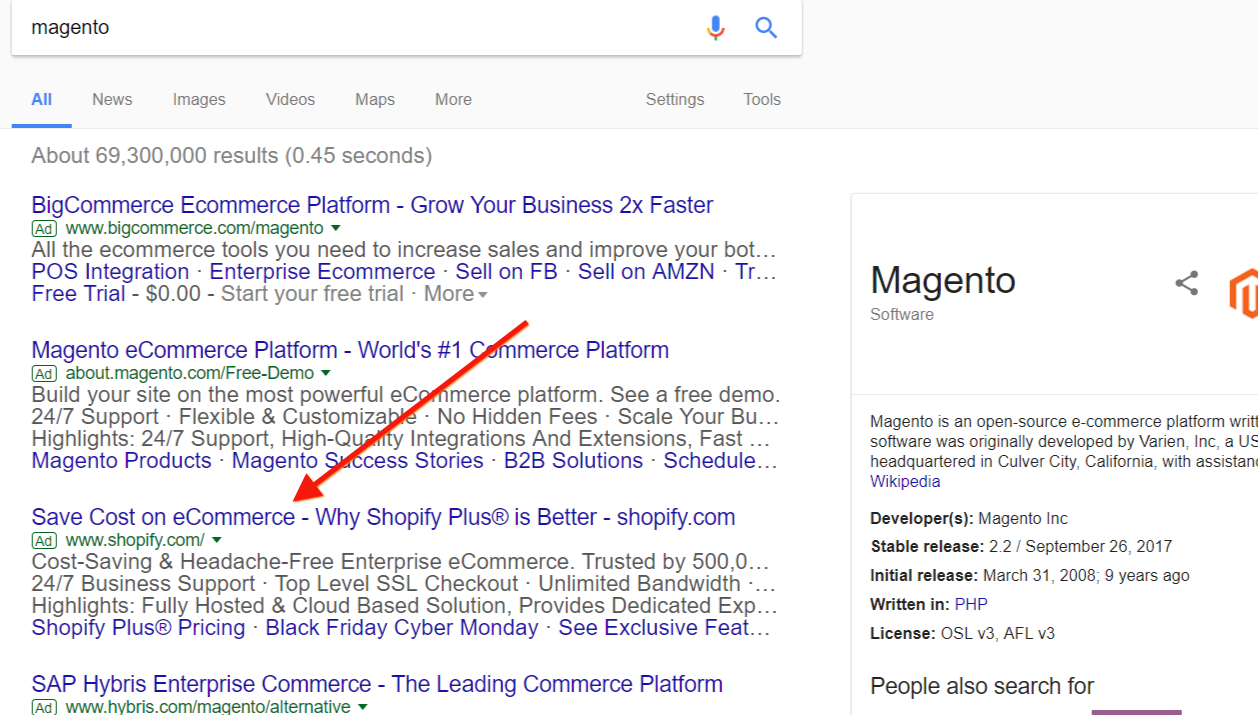Expand the More dropdown in BigCommerce ad

(456, 294)
